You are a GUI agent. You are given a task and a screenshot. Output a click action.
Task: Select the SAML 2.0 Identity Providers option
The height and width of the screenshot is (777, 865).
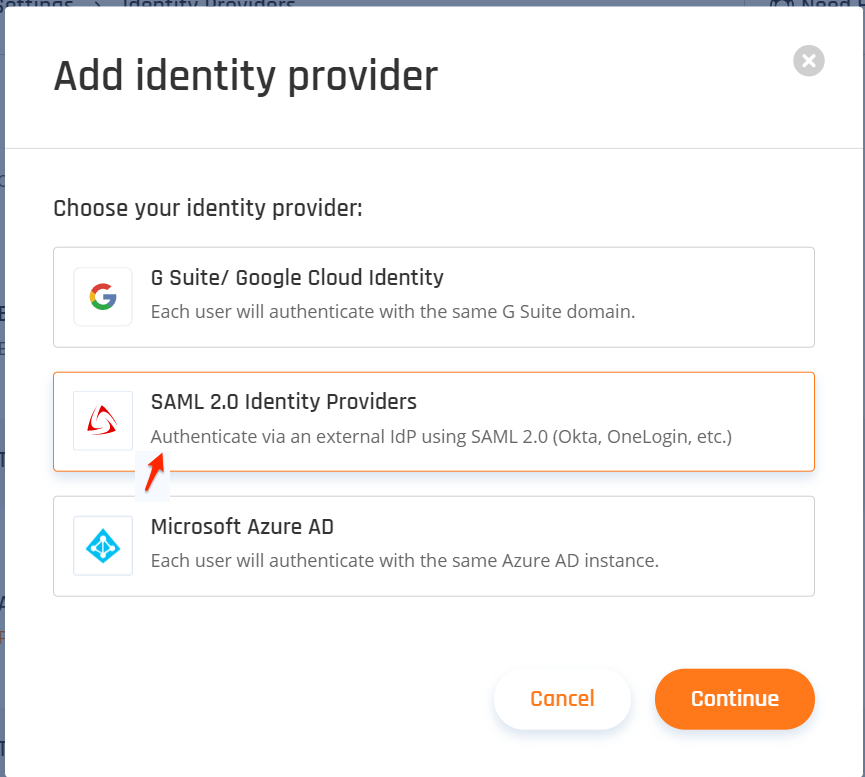(433, 421)
